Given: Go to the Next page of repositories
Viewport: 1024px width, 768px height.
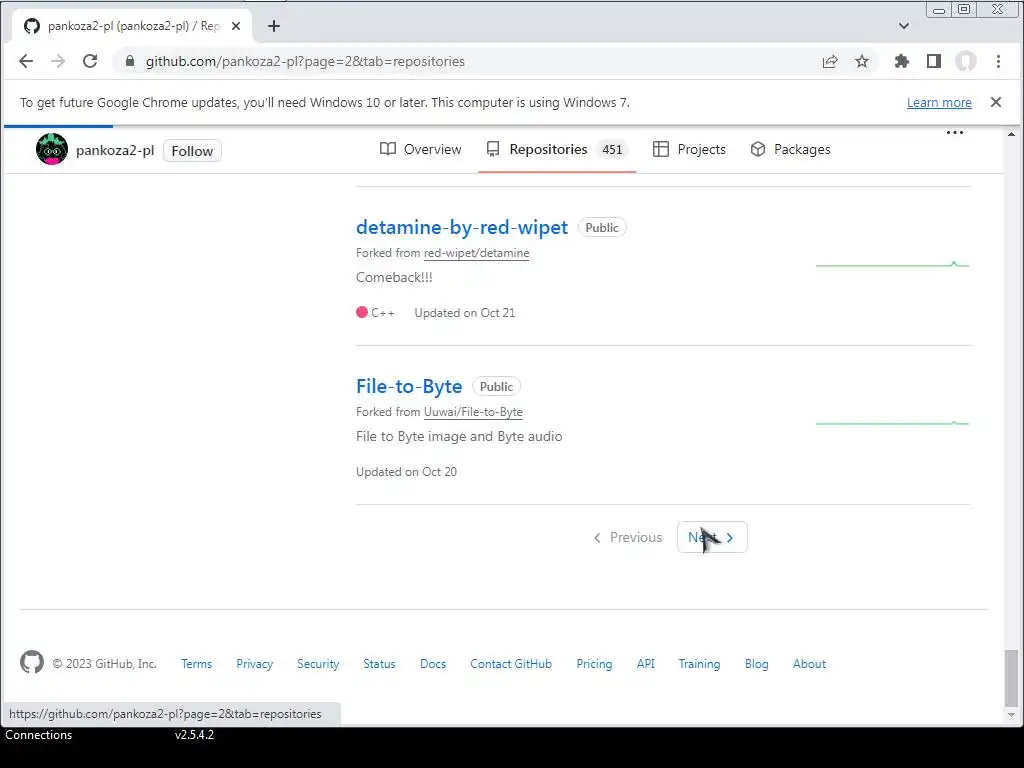Looking at the screenshot, I should [712, 537].
